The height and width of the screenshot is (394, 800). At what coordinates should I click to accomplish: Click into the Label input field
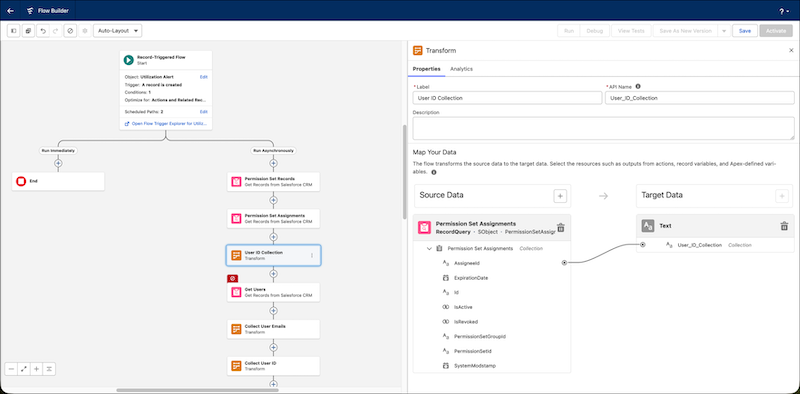tap(507, 97)
